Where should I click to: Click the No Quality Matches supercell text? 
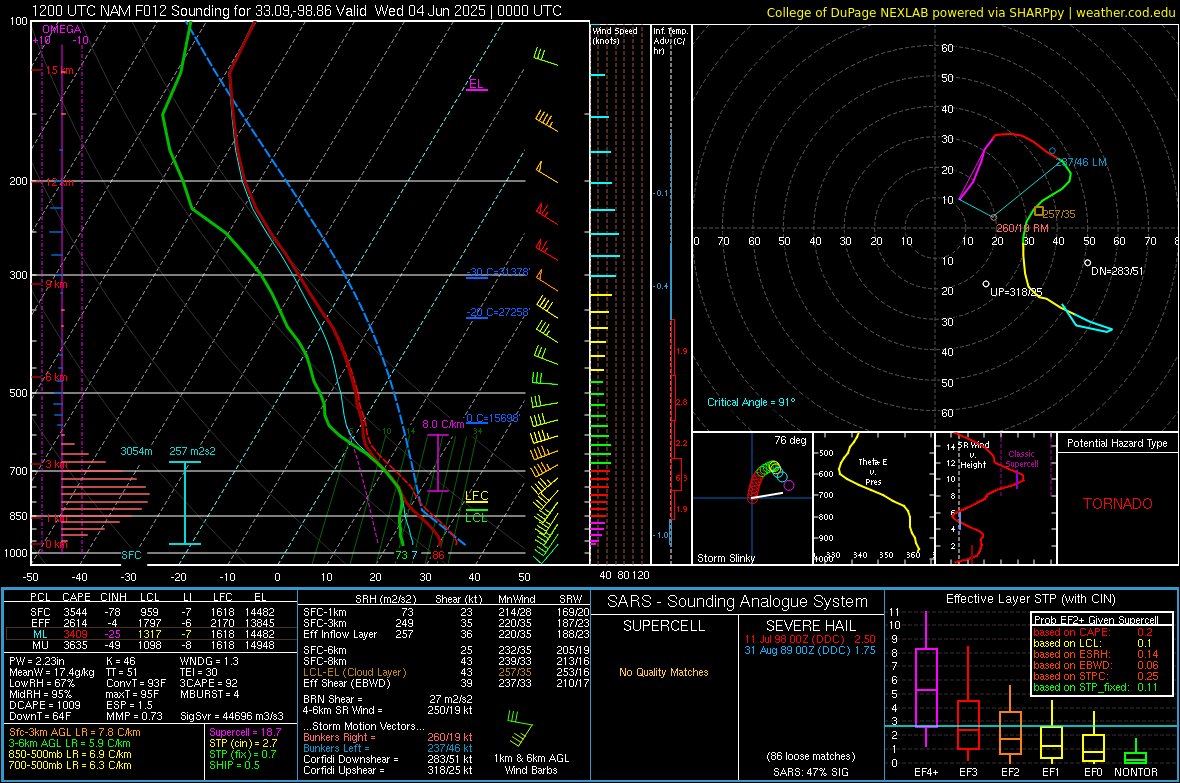coord(664,672)
